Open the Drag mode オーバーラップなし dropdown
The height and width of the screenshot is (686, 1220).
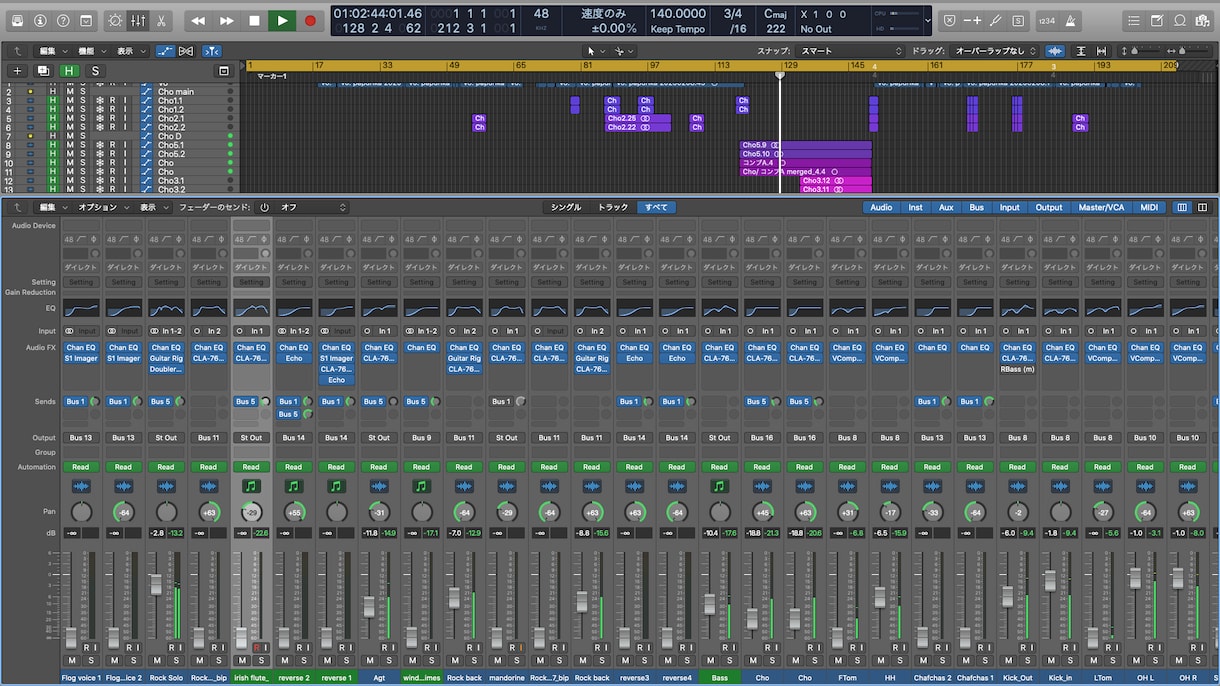pyautogui.click(x=997, y=51)
